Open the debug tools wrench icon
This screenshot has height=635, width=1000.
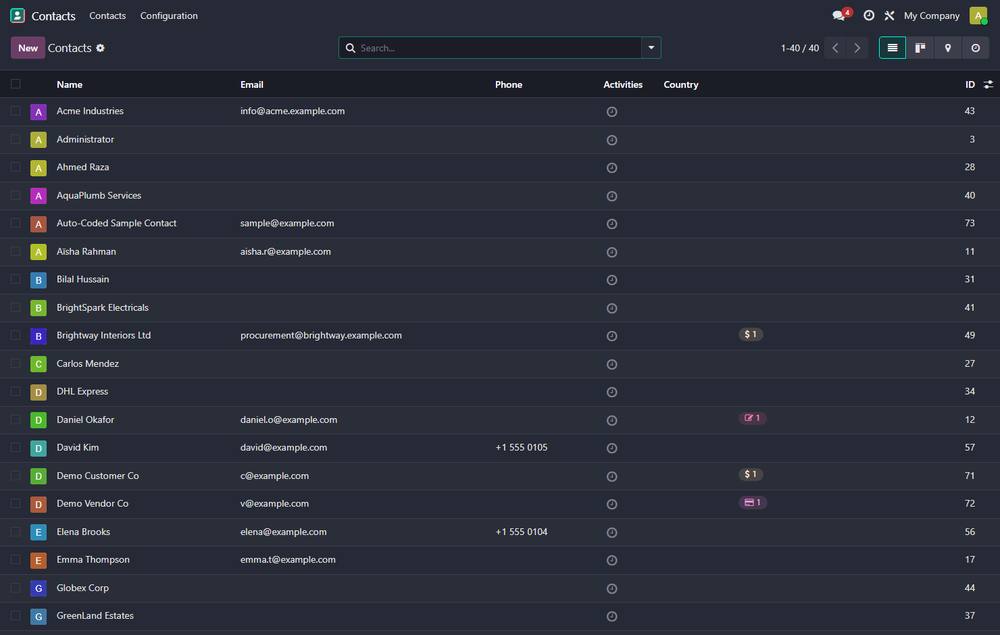[889, 15]
